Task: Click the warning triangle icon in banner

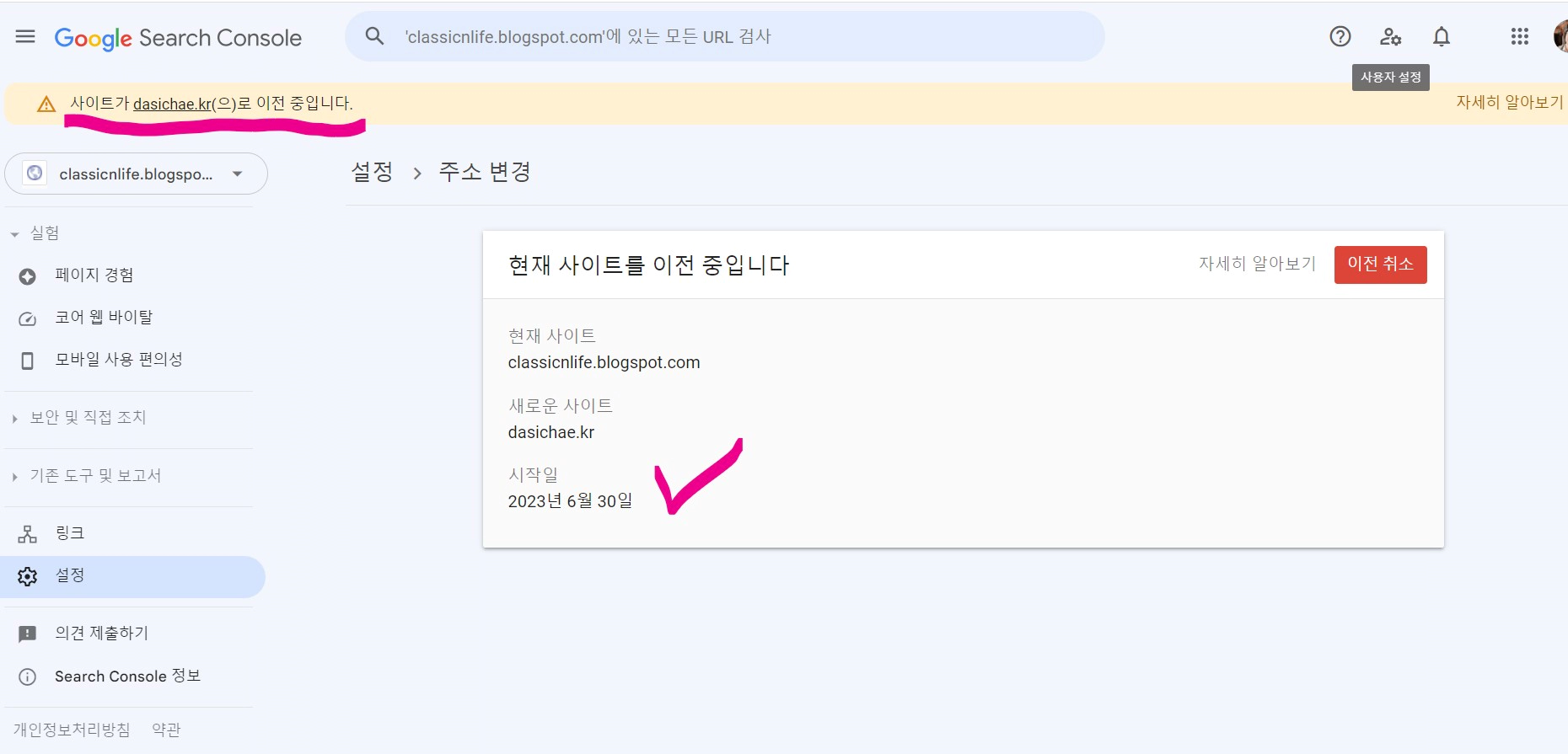Action: (46, 104)
